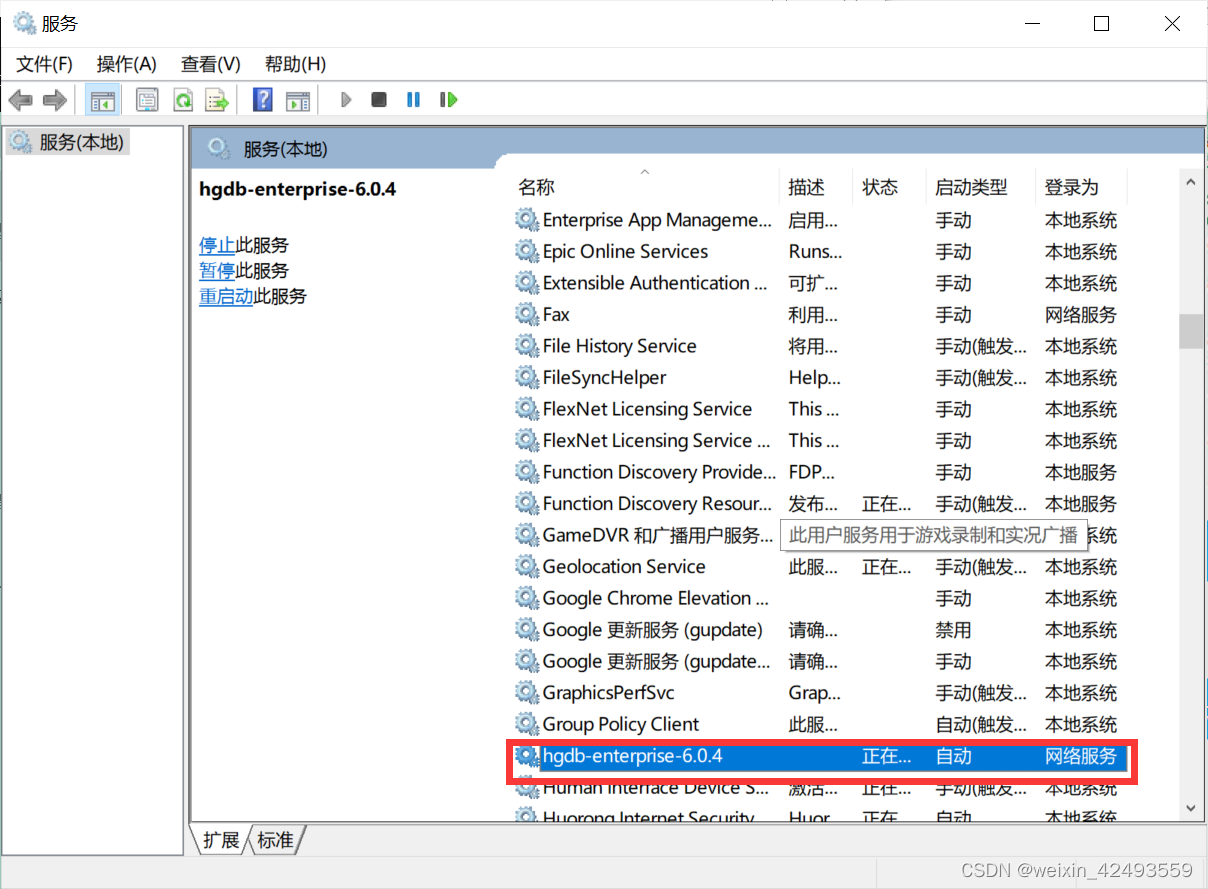Screen dimensions: 1208x889
Task: Open the 查看(V) menu
Action: tap(211, 64)
